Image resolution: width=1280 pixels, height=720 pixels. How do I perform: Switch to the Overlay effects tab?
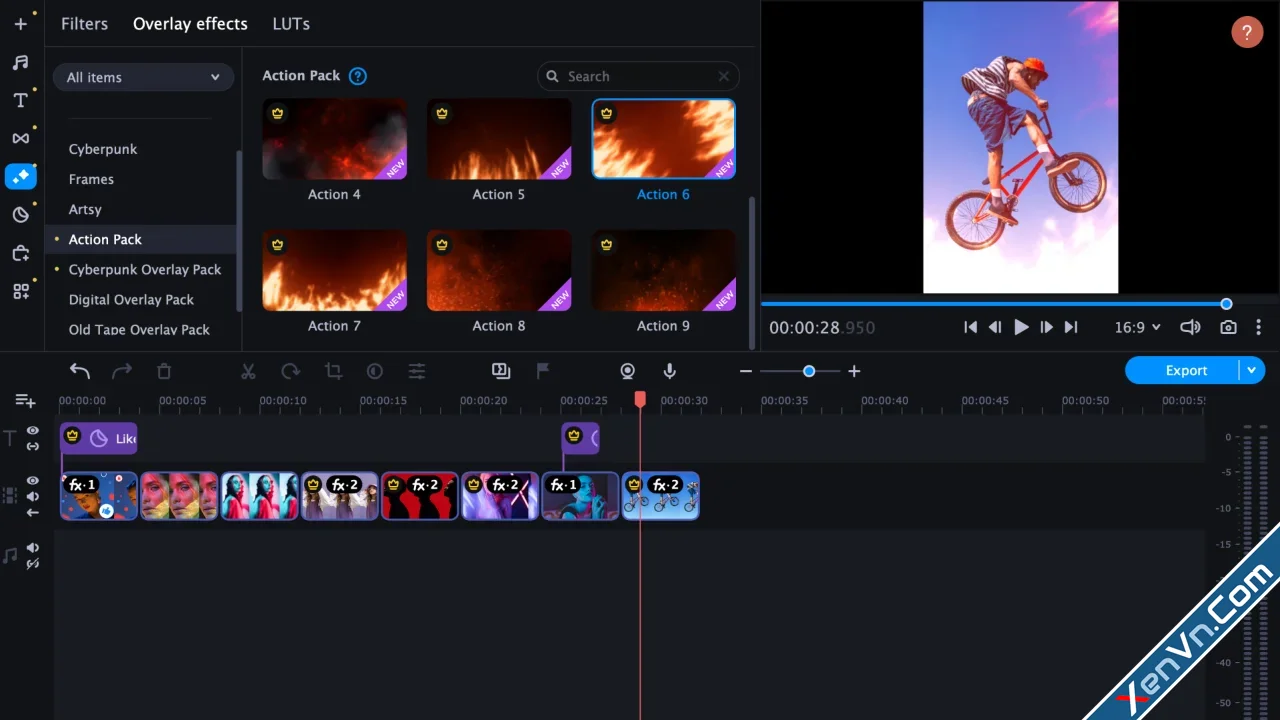(x=190, y=24)
